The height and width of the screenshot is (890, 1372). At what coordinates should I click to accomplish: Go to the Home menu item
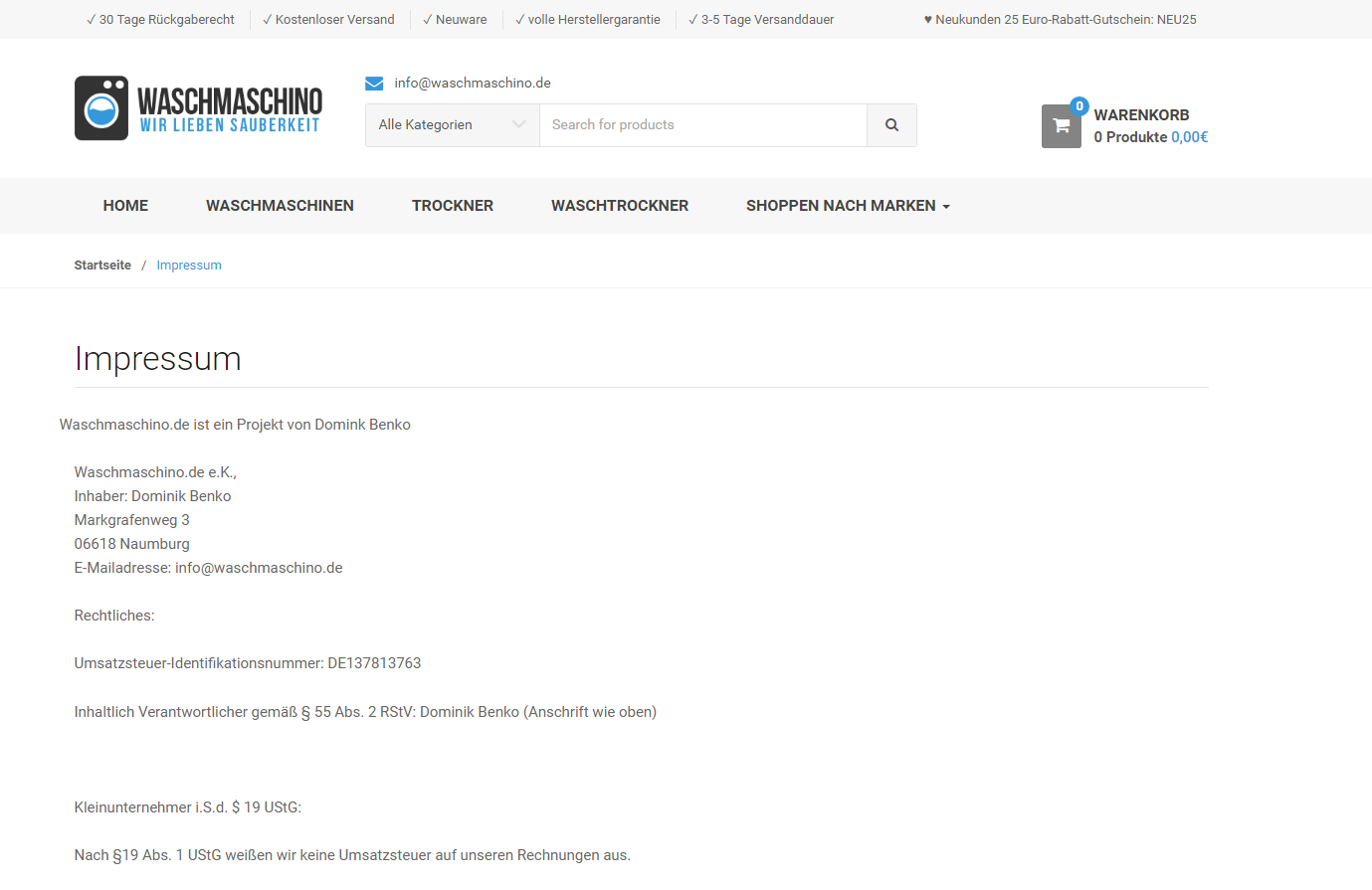pos(125,206)
